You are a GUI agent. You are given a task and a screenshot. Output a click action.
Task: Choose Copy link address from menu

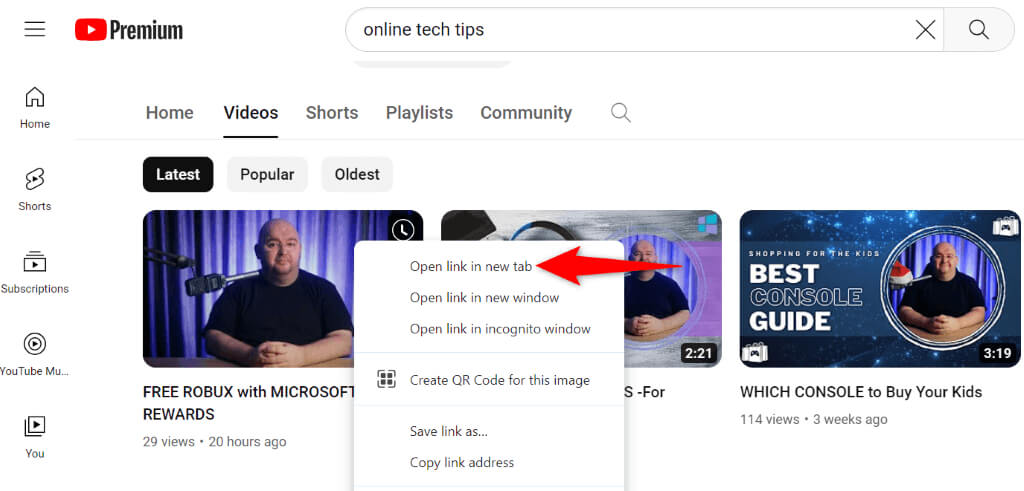click(x=461, y=462)
